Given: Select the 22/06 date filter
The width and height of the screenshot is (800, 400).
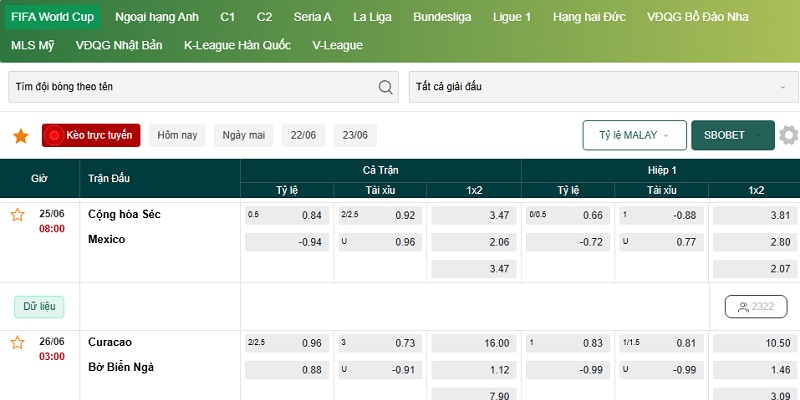Looking at the screenshot, I should coord(303,135).
